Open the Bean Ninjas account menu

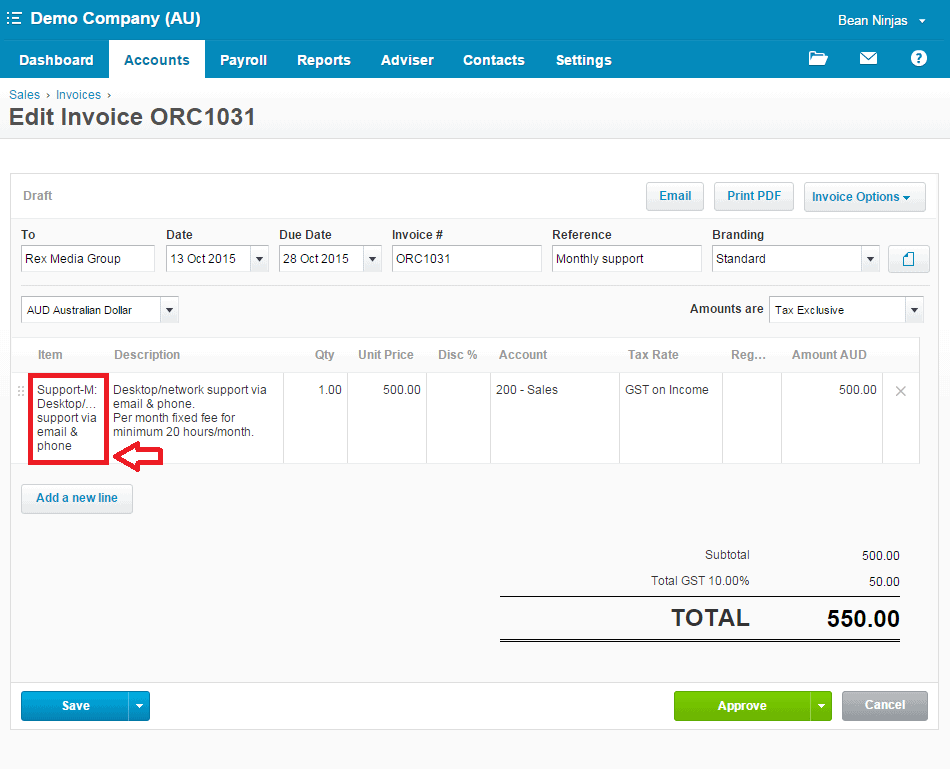click(875, 19)
